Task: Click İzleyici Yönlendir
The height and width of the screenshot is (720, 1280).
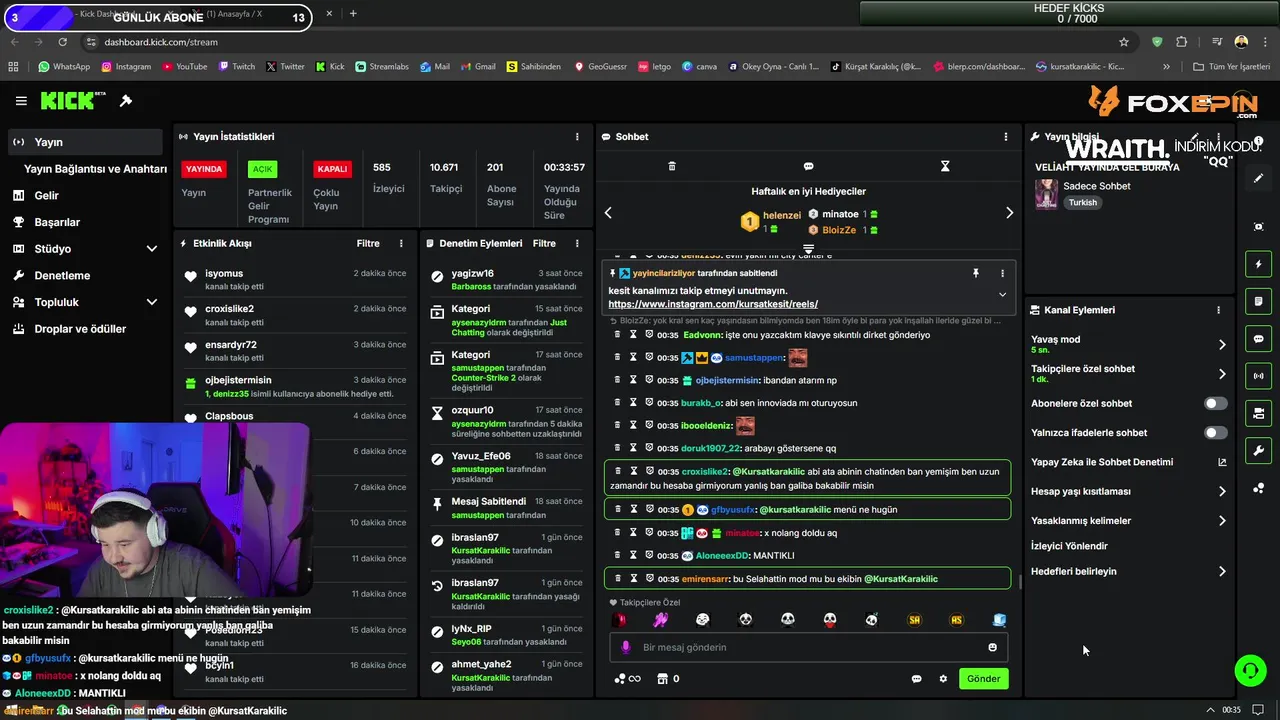Action: 1069,546
